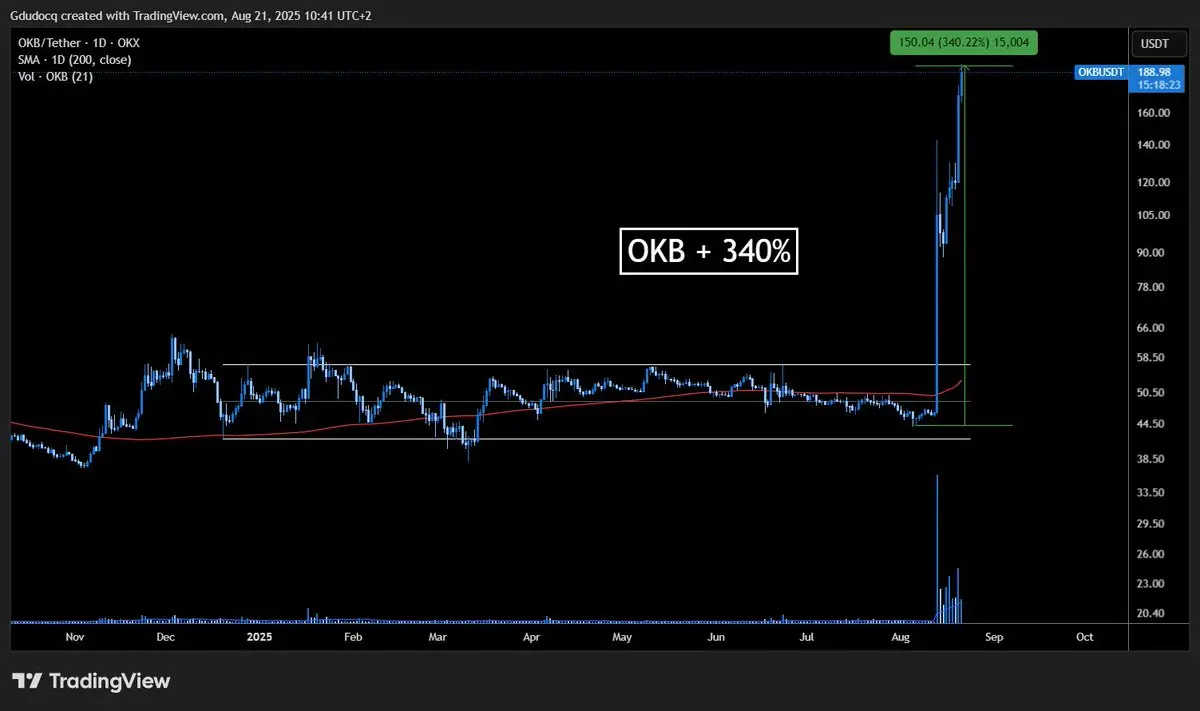The width and height of the screenshot is (1200, 711).
Task: Click the 105.00 price axis label
Action: pos(1154,215)
